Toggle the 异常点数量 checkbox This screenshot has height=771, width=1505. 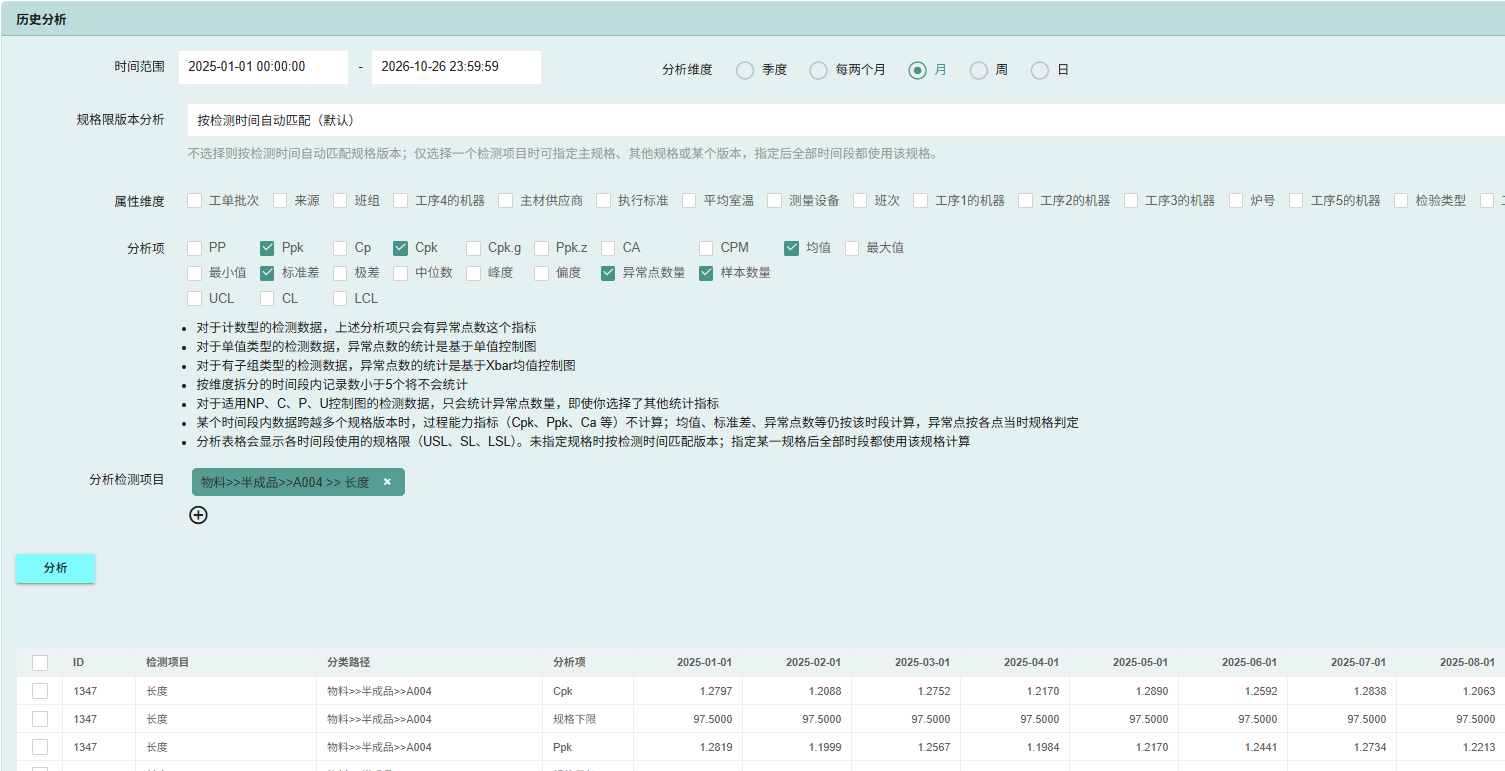point(608,273)
